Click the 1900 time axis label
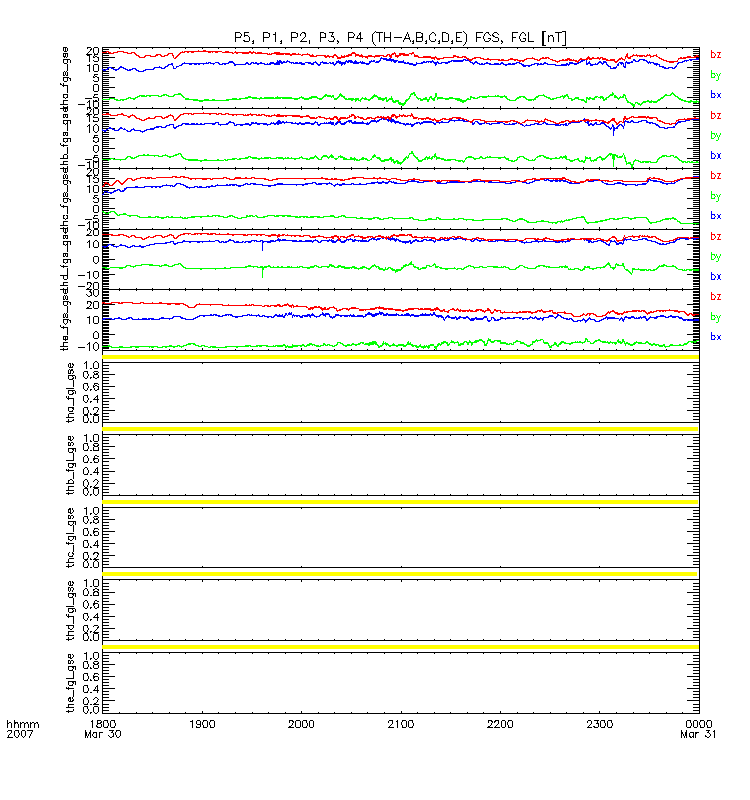Screen dimensions: 750x800 click(202, 724)
